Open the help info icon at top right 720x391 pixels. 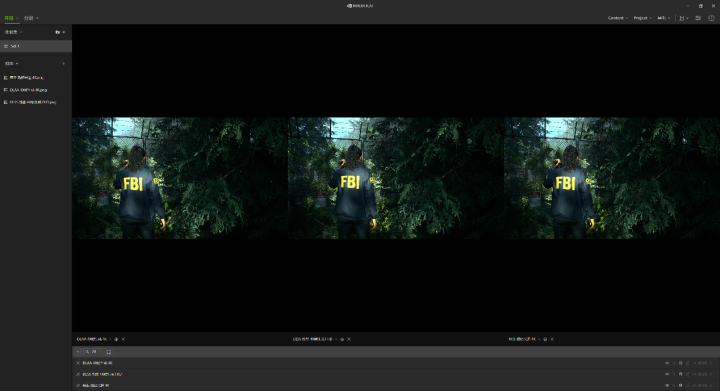(711, 18)
